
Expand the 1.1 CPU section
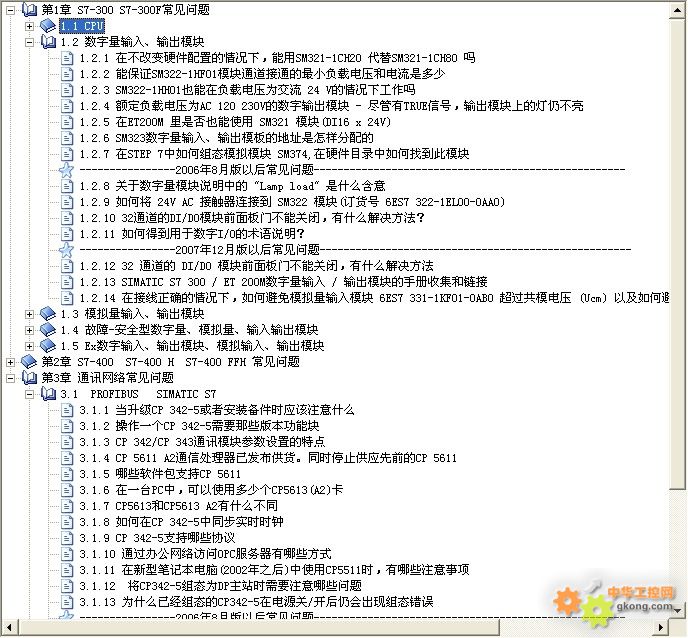click(x=29, y=26)
